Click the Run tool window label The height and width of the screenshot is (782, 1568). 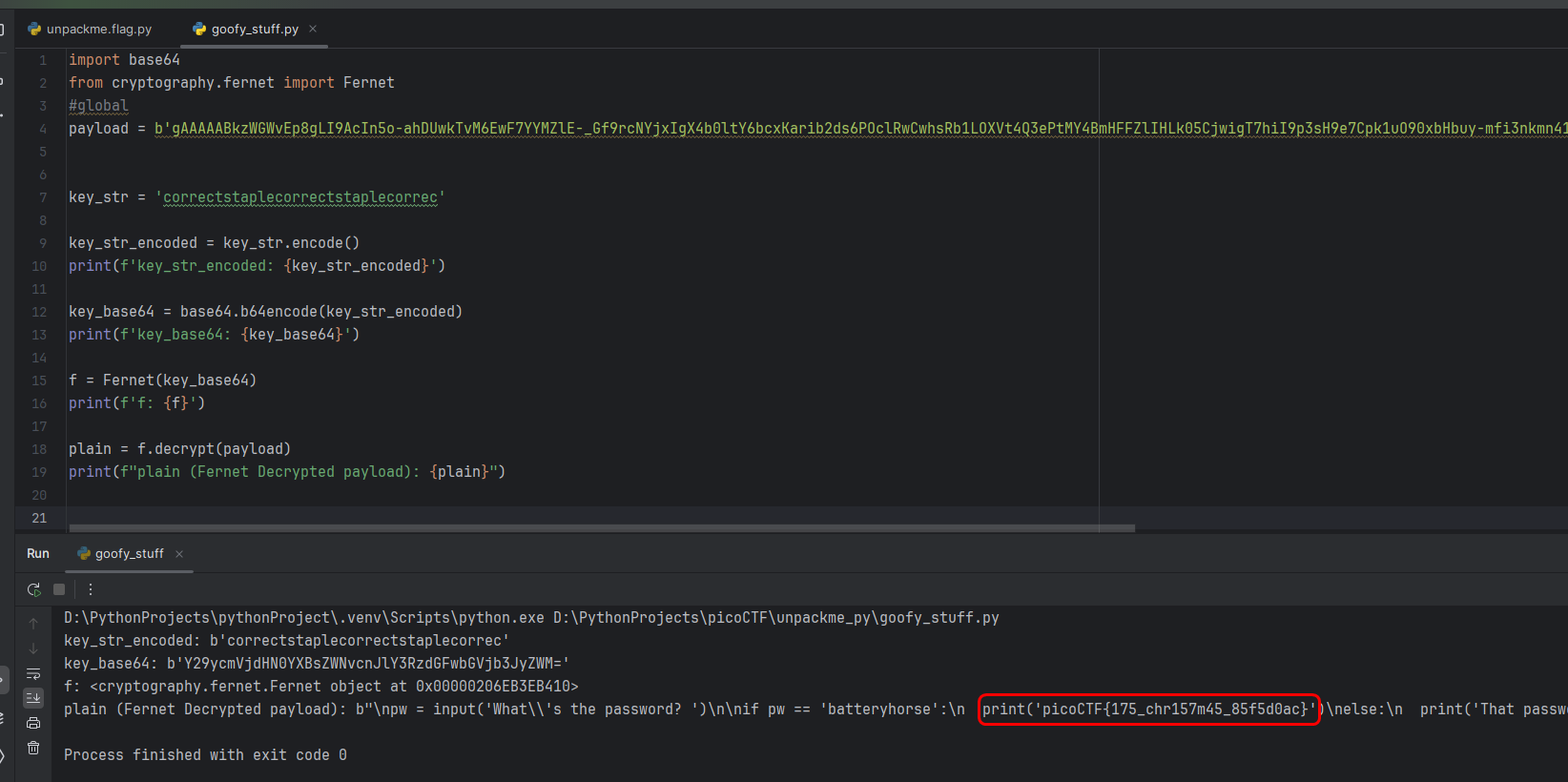coord(38,554)
